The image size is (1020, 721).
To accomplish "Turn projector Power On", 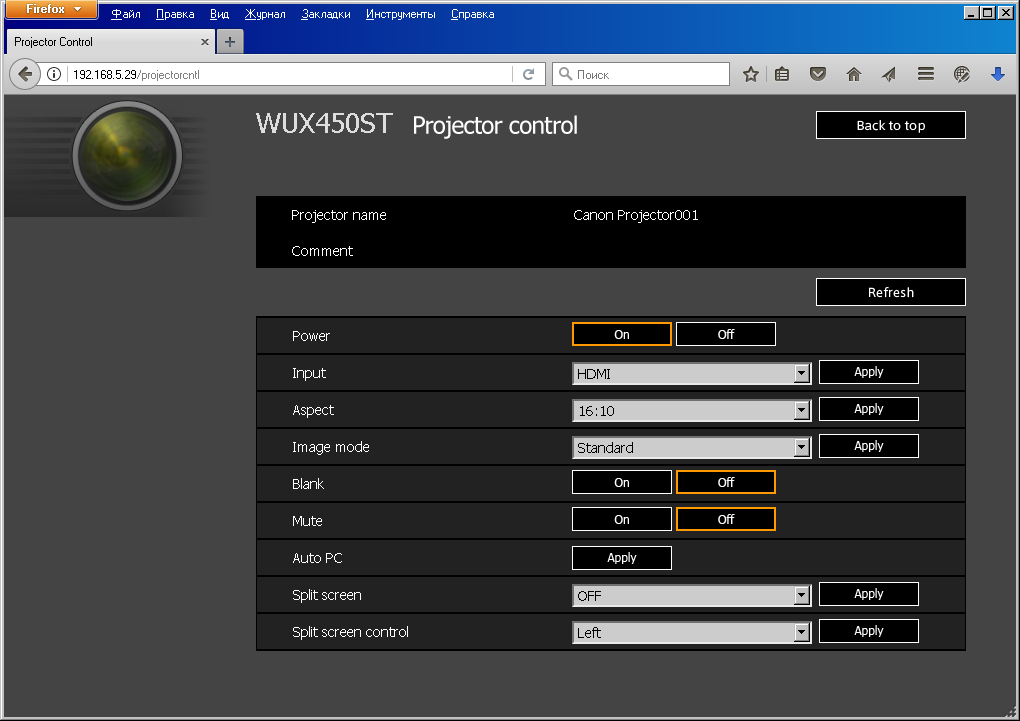I will click(621, 334).
